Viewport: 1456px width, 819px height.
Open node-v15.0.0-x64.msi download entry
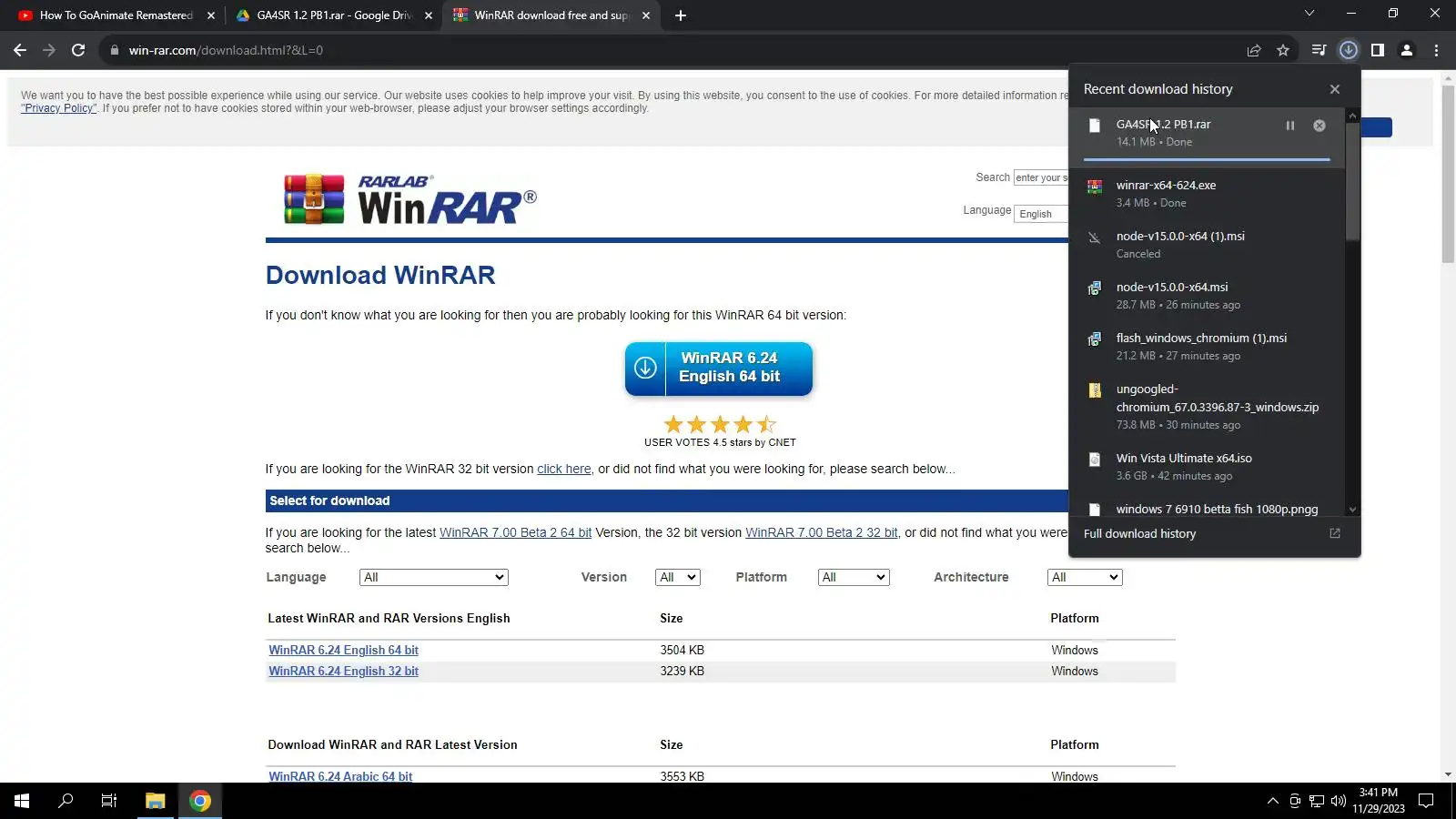[1207, 295]
